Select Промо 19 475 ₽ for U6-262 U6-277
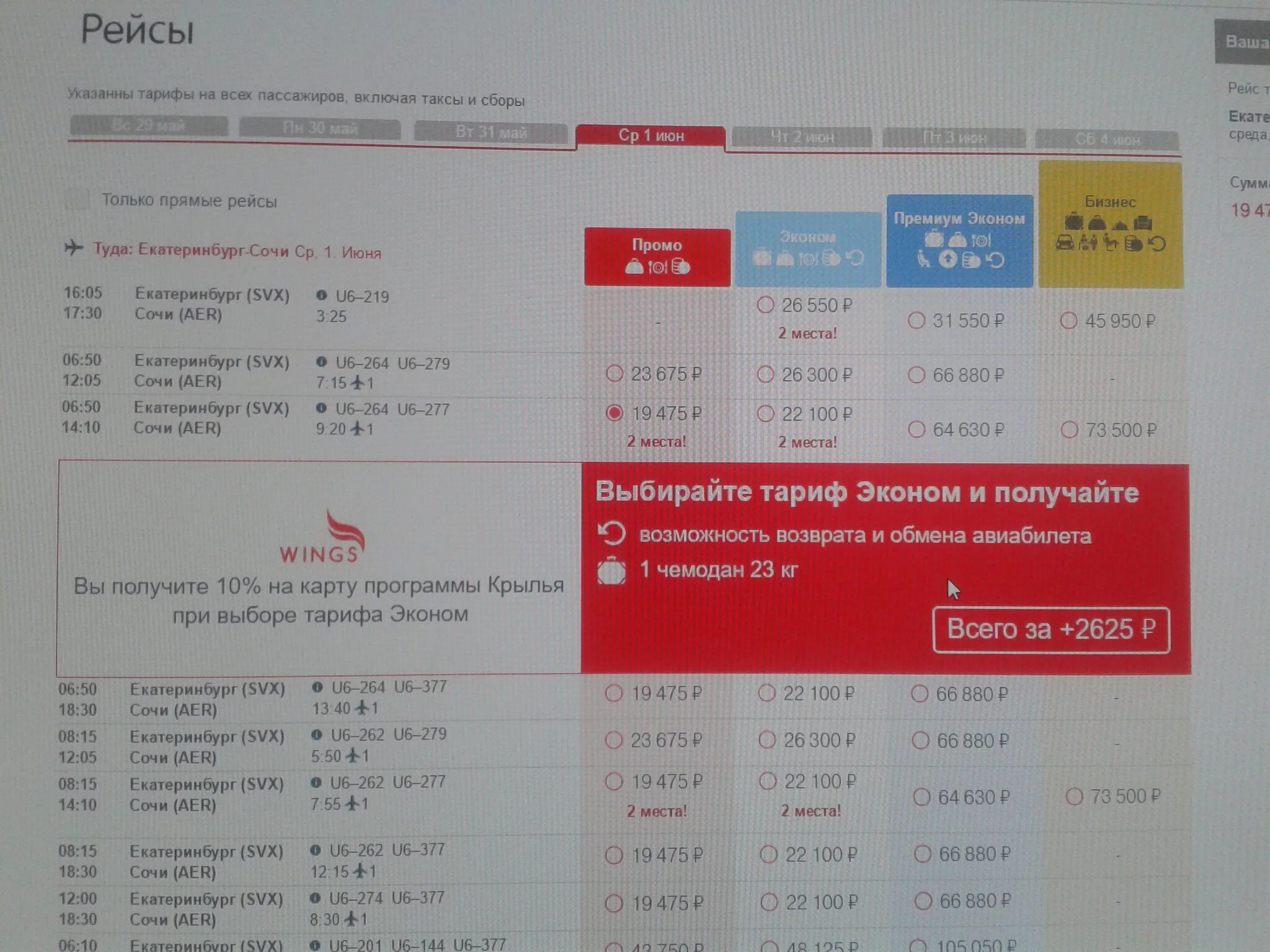Viewport: 1270px width, 952px height. (x=614, y=782)
